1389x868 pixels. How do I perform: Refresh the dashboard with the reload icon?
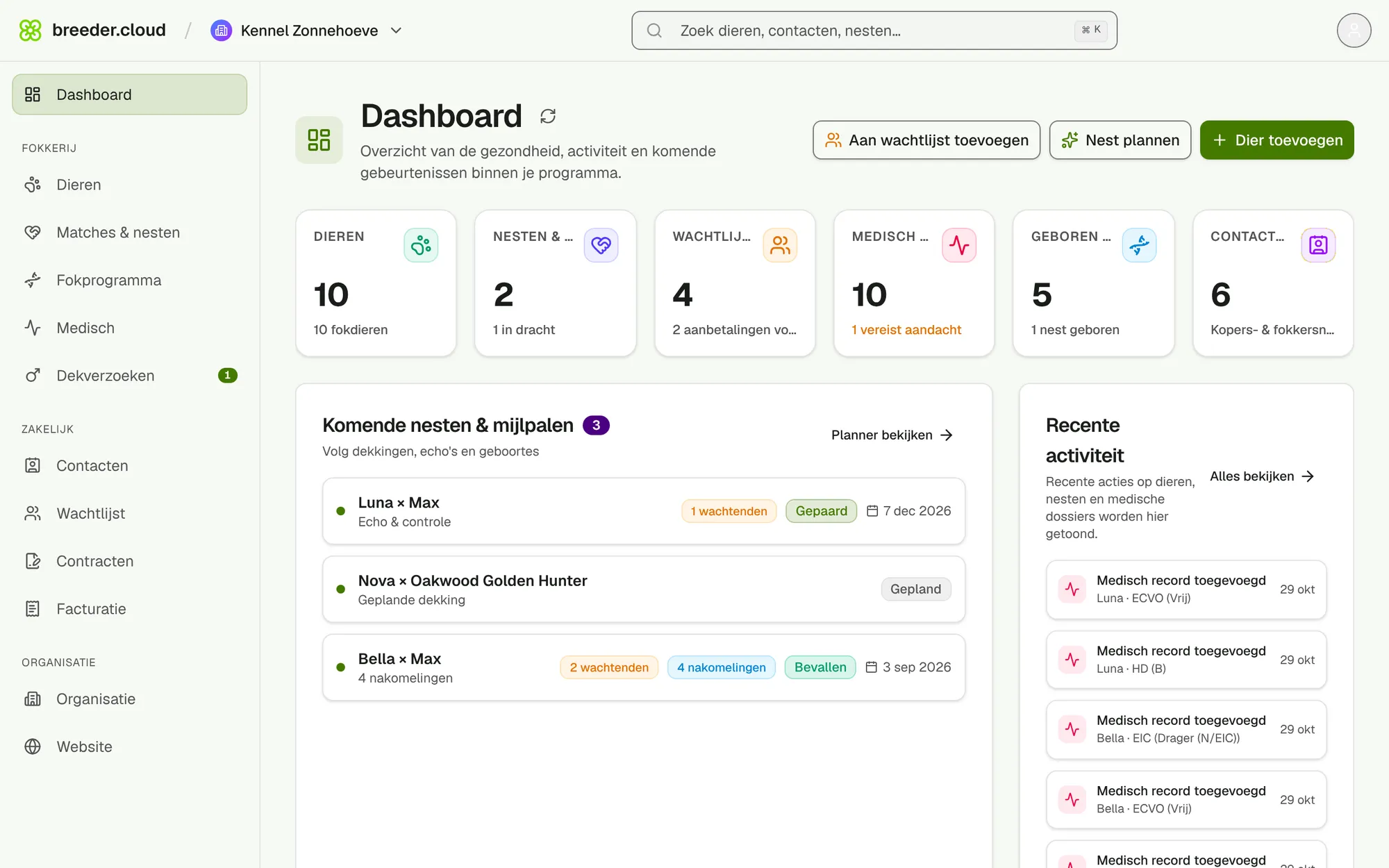click(x=548, y=116)
